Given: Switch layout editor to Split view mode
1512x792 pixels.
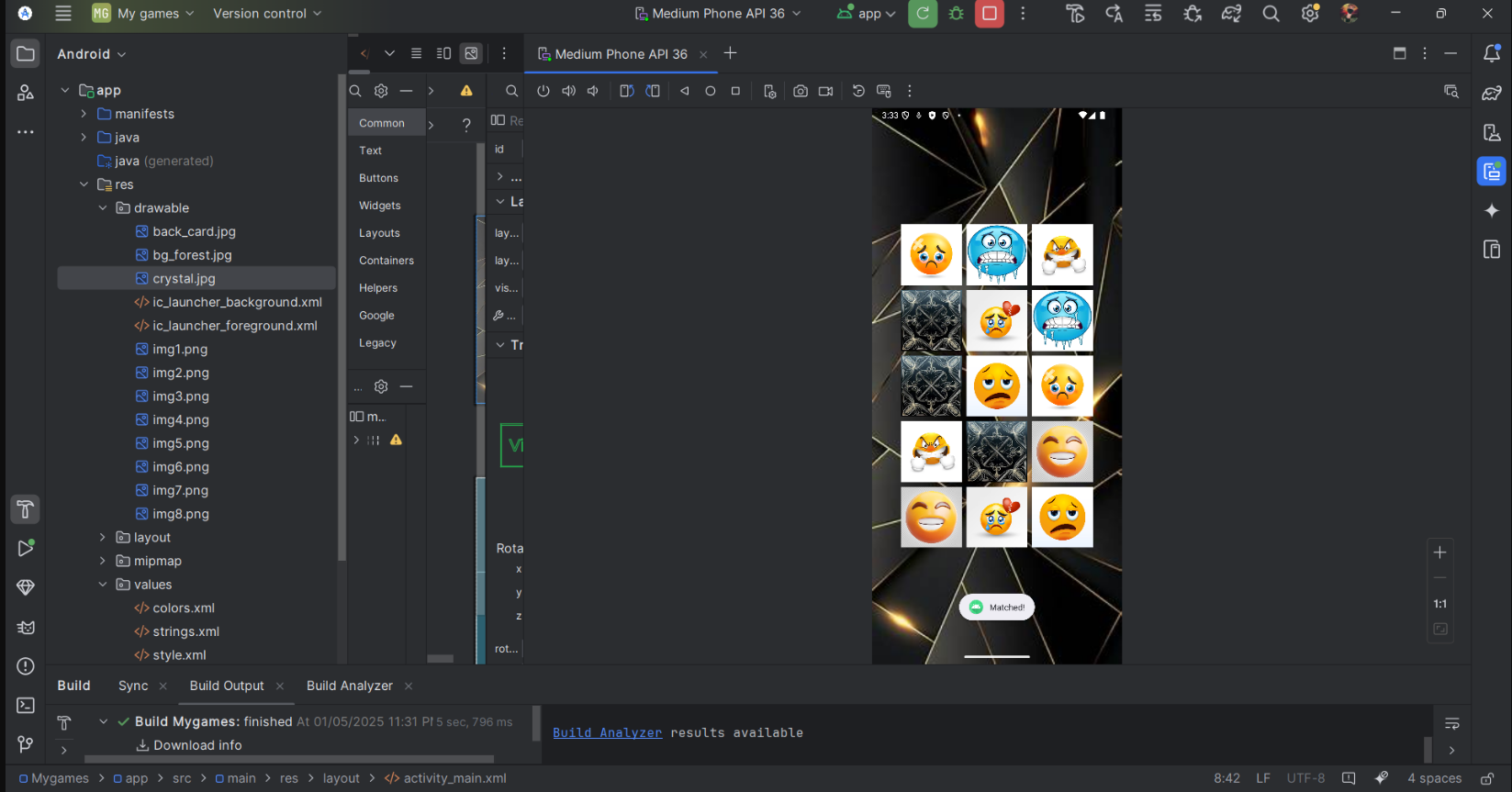Looking at the screenshot, I should click(443, 53).
